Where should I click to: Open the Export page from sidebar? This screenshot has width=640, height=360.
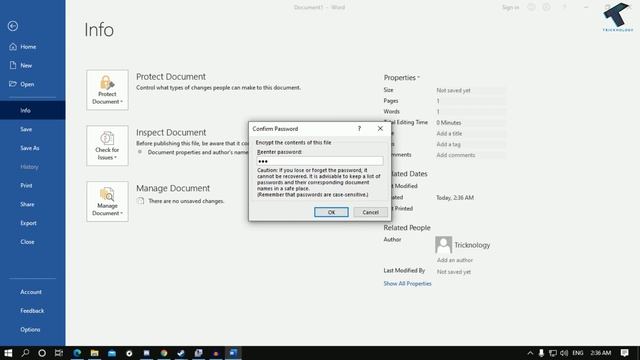[x=29, y=223]
